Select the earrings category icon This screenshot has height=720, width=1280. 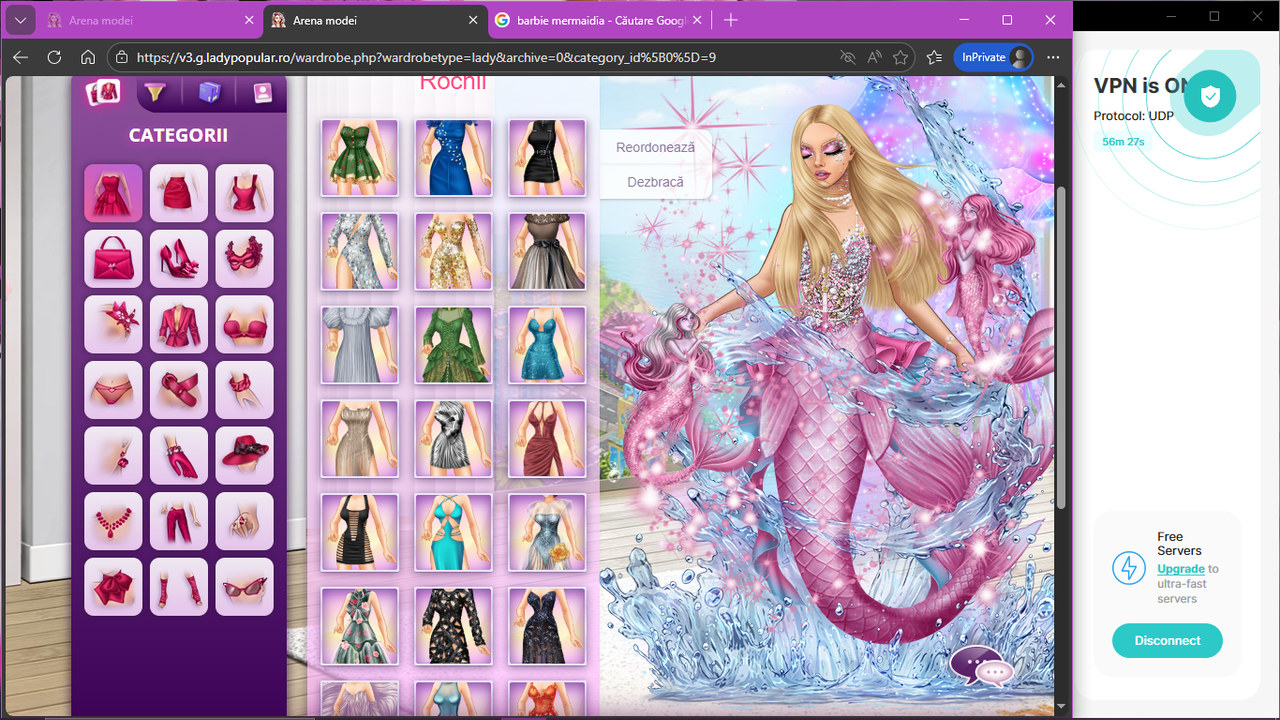[113, 456]
